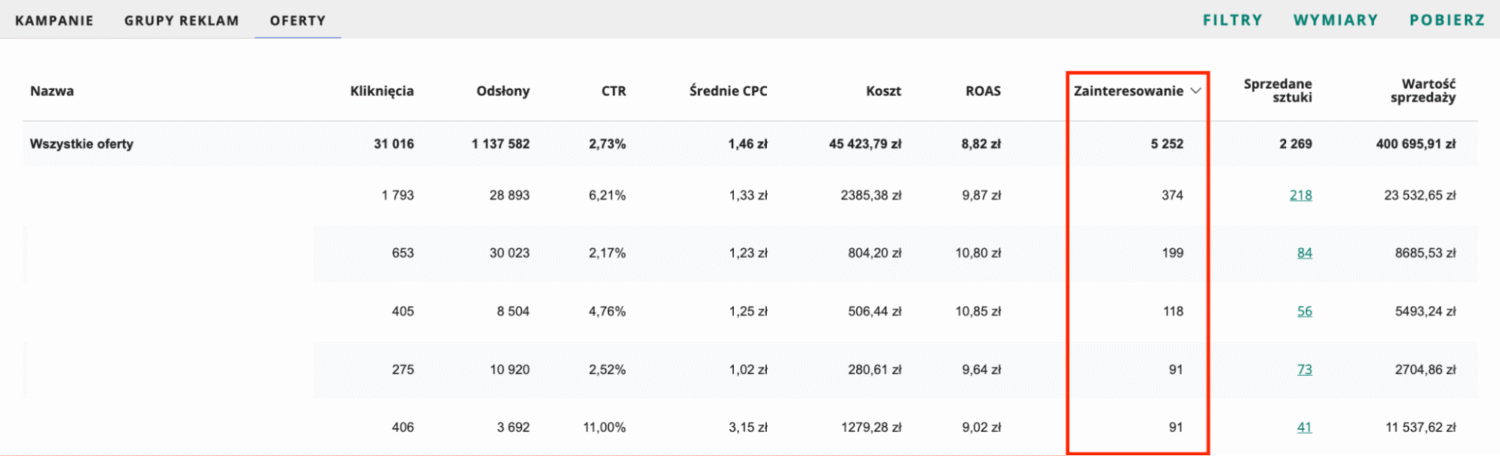Viewport: 1500px width, 456px height.
Task: Sort table by Odsłony column
Action: 503,91
